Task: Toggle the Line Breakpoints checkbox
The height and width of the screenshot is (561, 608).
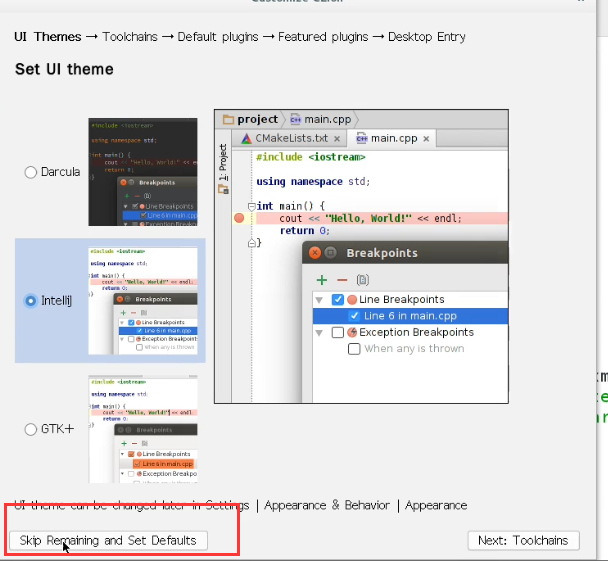Action: (x=338, y=300)
